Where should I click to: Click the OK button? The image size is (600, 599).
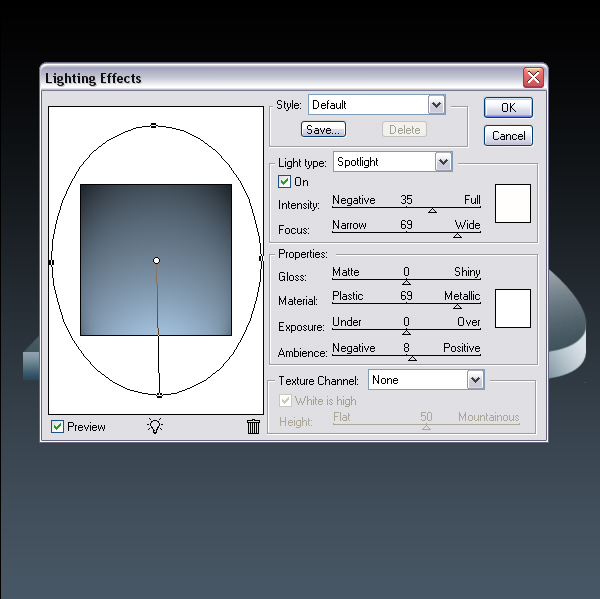[508, 108]
